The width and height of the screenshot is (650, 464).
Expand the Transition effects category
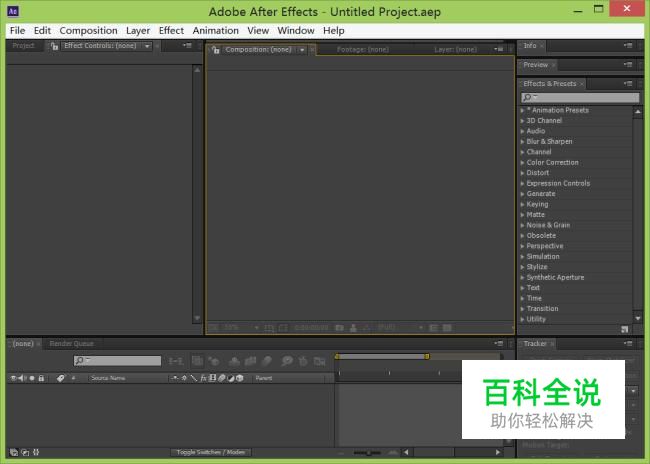[522, 309]
